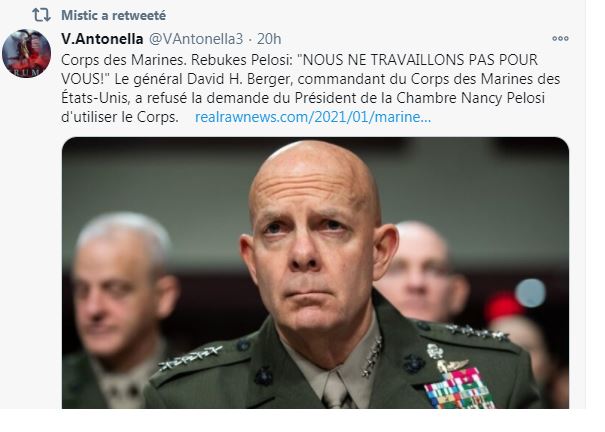Image resolution: width=605 pixels, height=432 pixels.
Task: Click the @VAntonella3 handle
Action: point(196,39)
